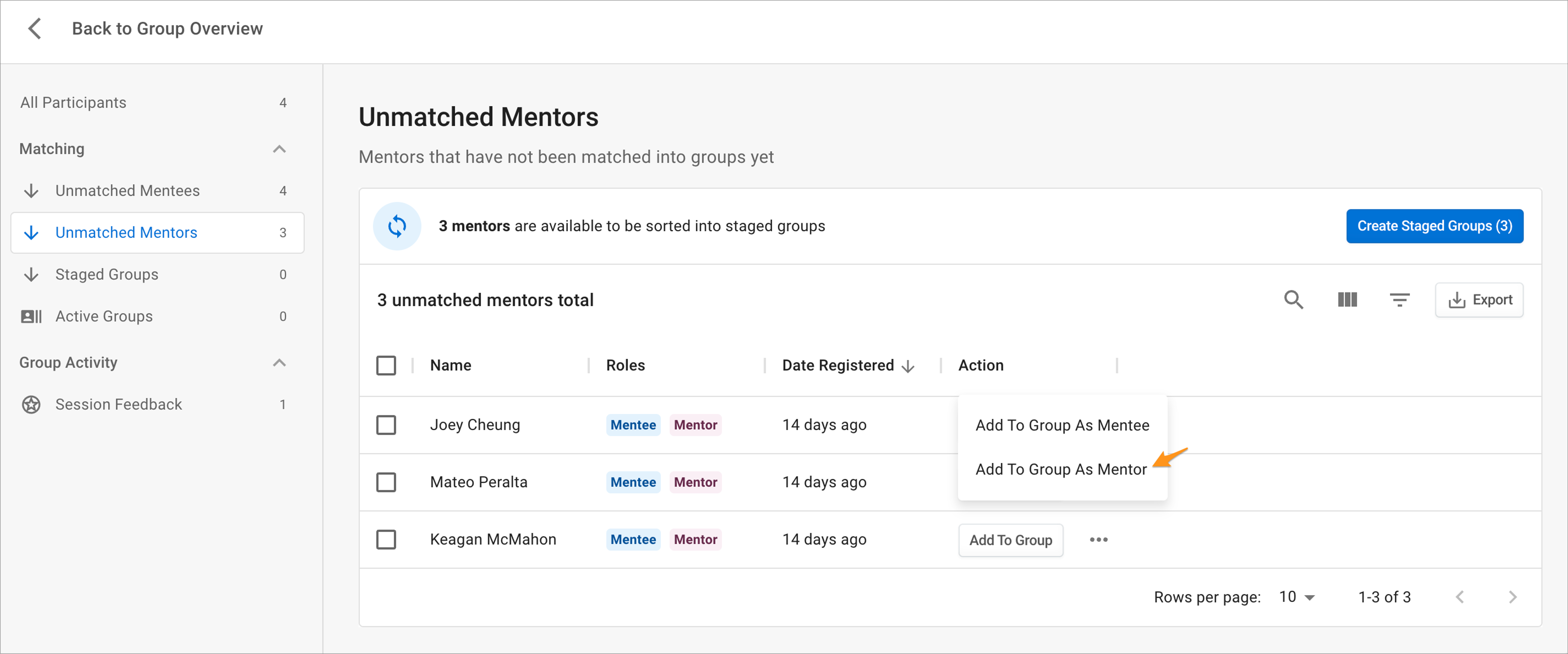Open the filter list icon

(x=1399, y=300)
